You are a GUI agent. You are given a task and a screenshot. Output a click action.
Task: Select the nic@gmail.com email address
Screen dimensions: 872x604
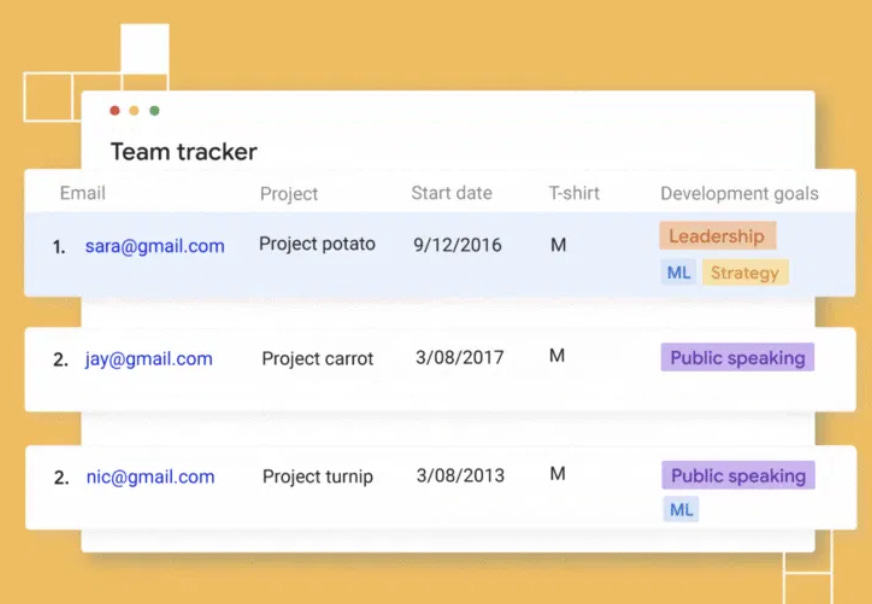149,477
